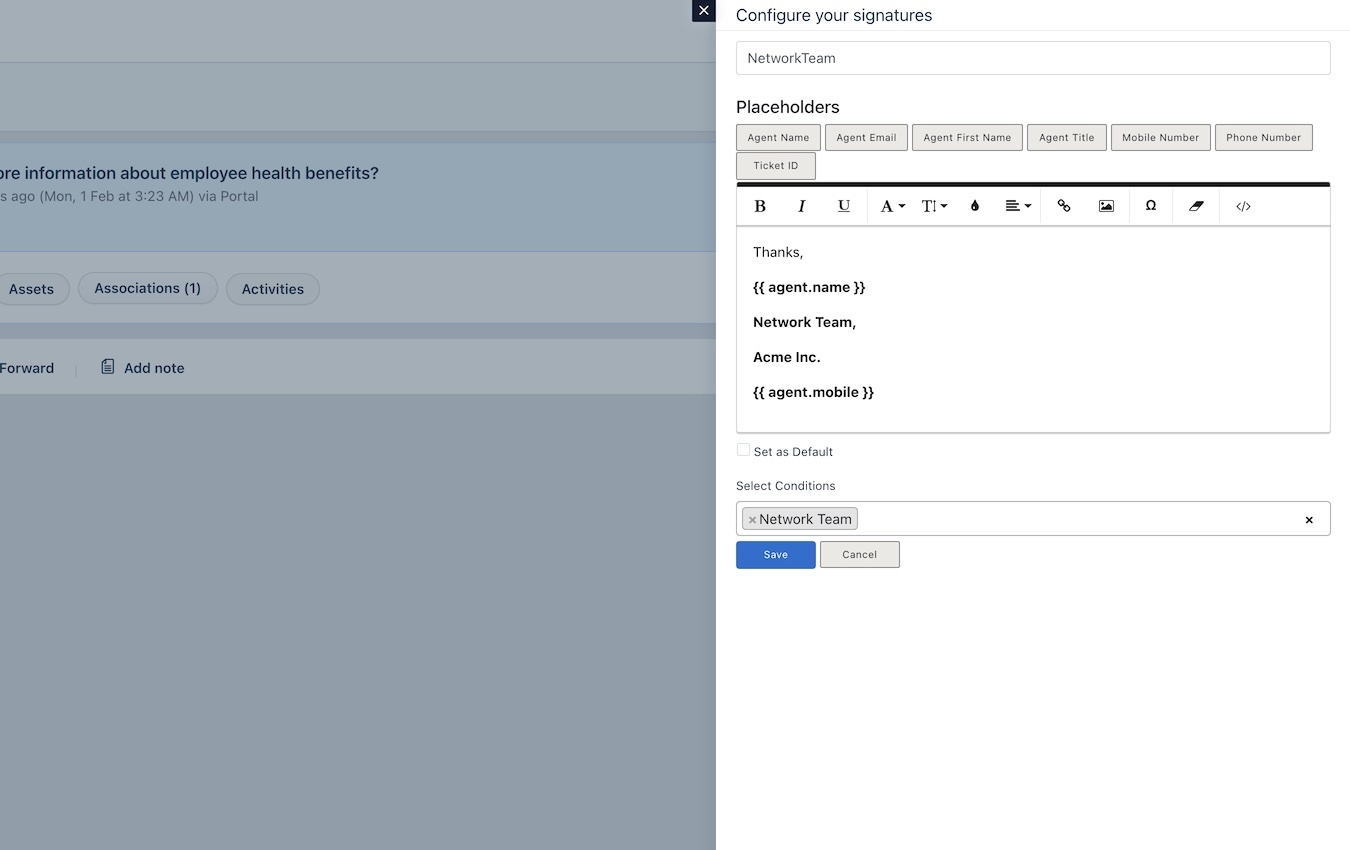Remove the Network Team condition tag

(752, 519)
